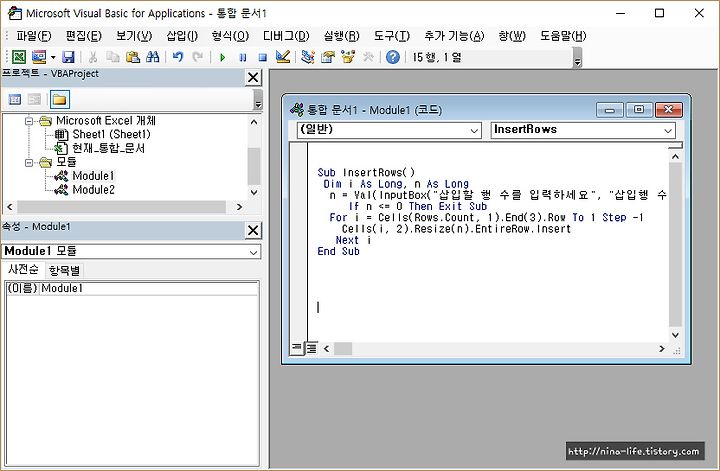Open the 형식(O) menu

(230, 36)
